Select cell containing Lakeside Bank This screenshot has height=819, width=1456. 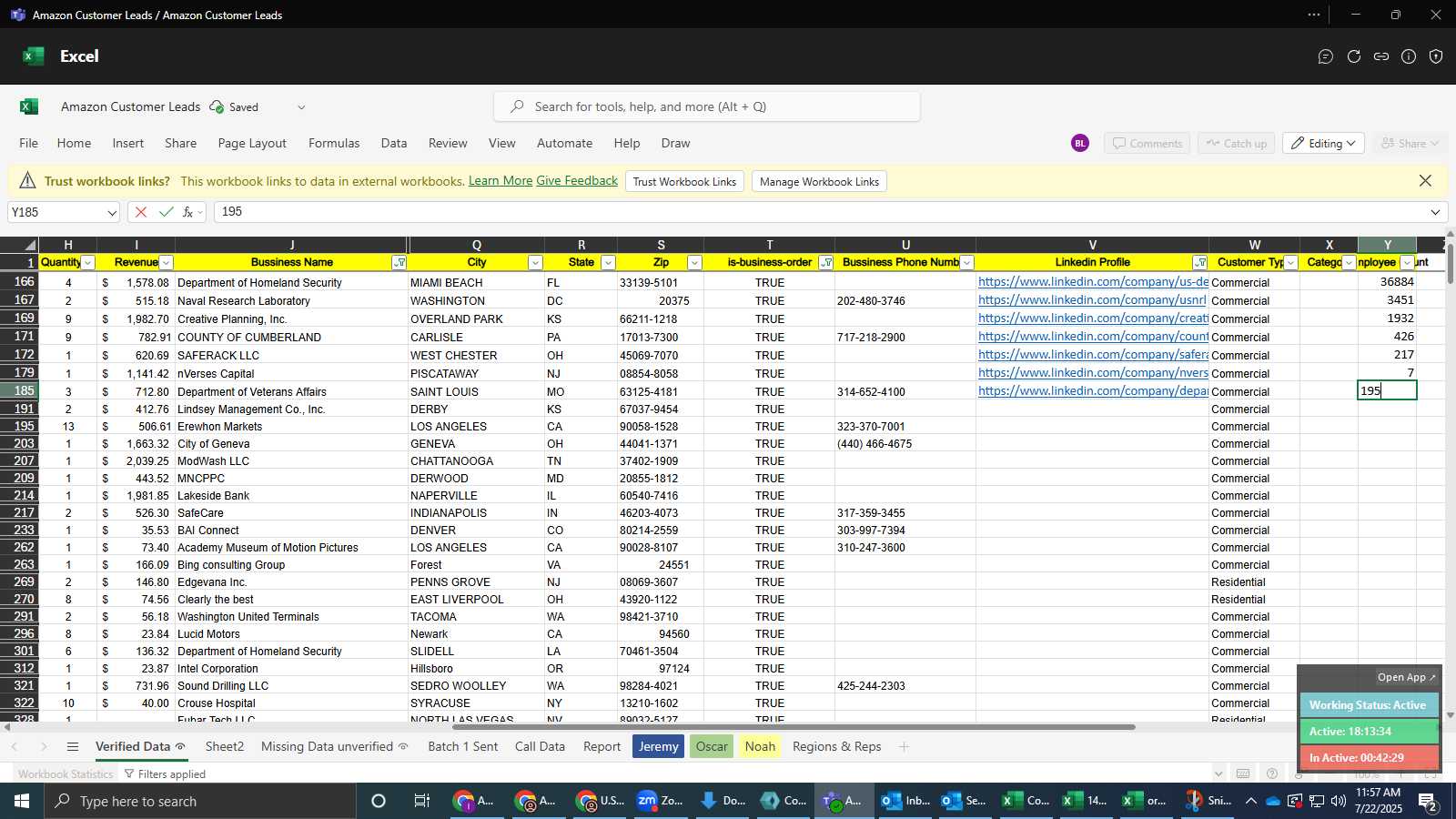(x=291, y=495)
